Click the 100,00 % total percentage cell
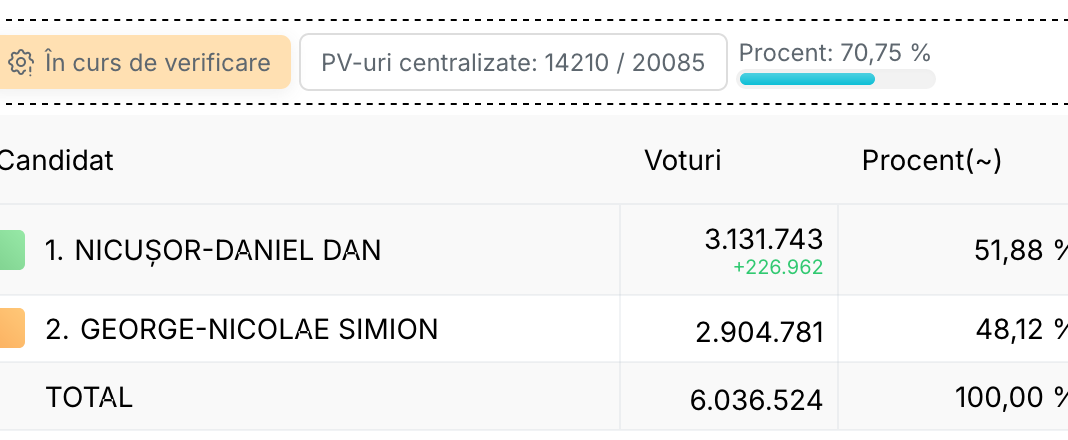The image size is (1068, 440). [x=1011, y=397]
